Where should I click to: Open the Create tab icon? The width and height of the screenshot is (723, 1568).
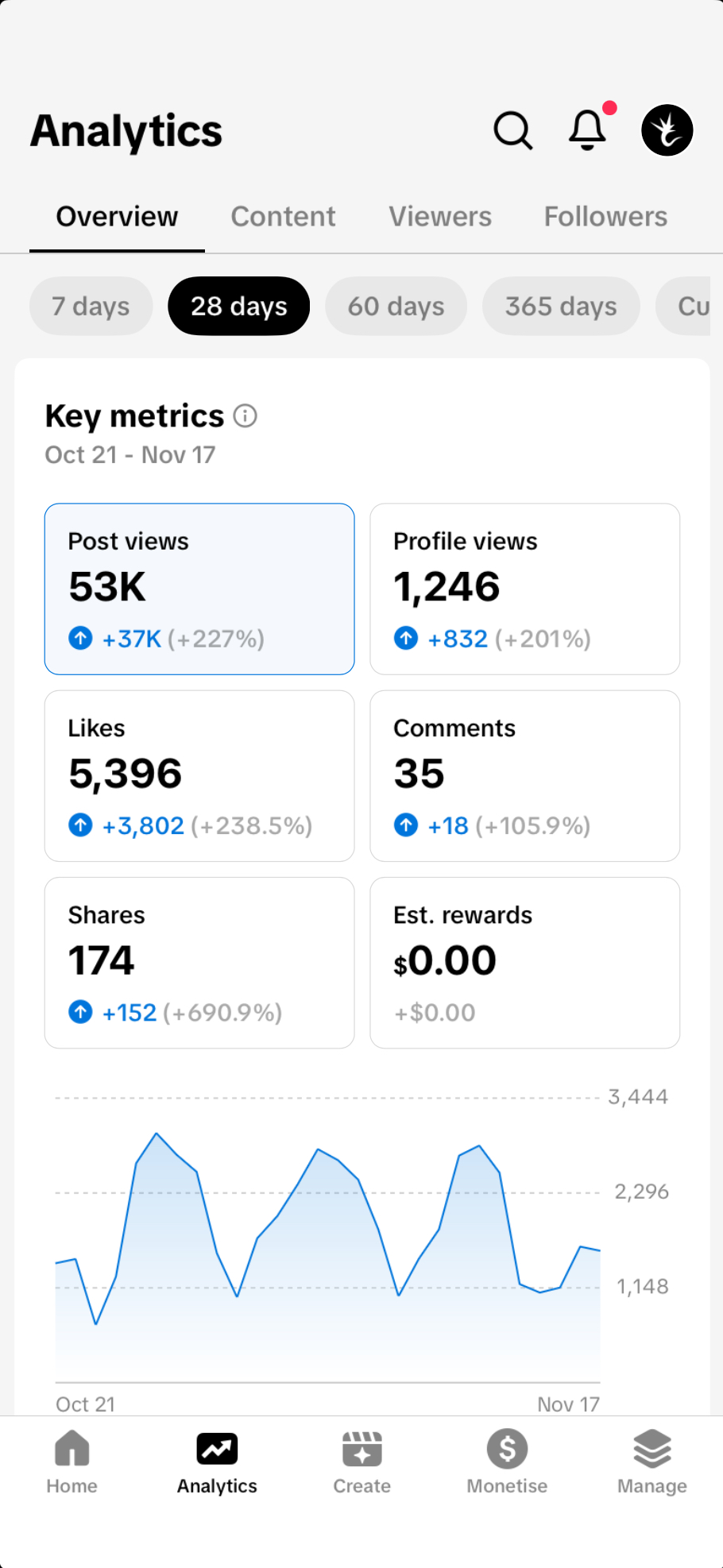click(361, 1462)
